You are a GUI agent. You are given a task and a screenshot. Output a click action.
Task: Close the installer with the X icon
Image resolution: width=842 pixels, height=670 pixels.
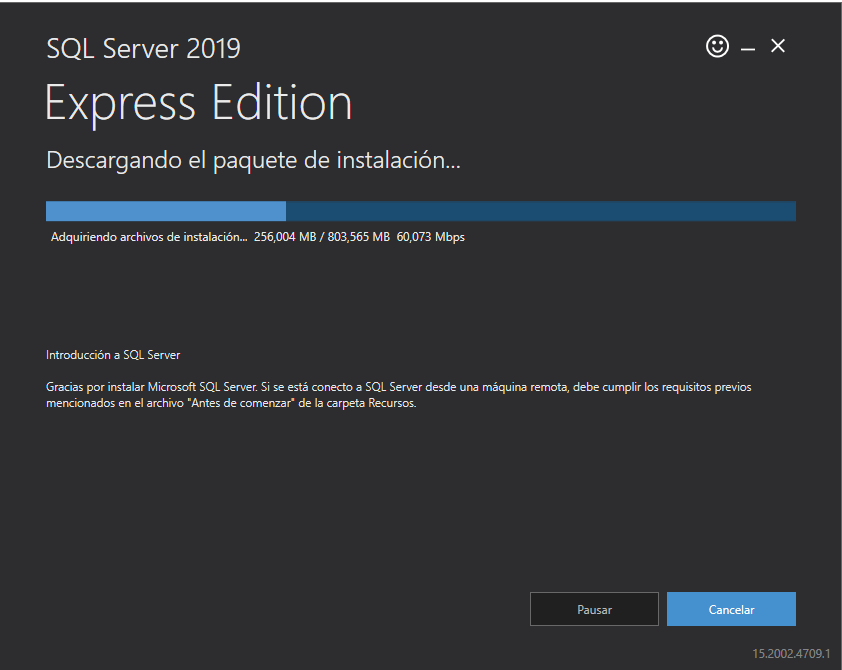click(778, 46)
